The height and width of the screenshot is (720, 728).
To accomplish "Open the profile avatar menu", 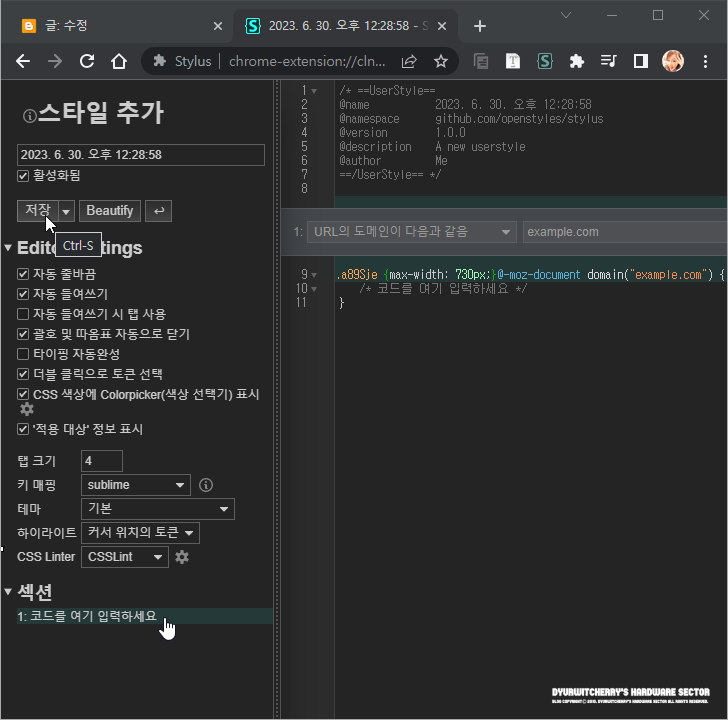I will pyautogui.click(x=673, y=61).
